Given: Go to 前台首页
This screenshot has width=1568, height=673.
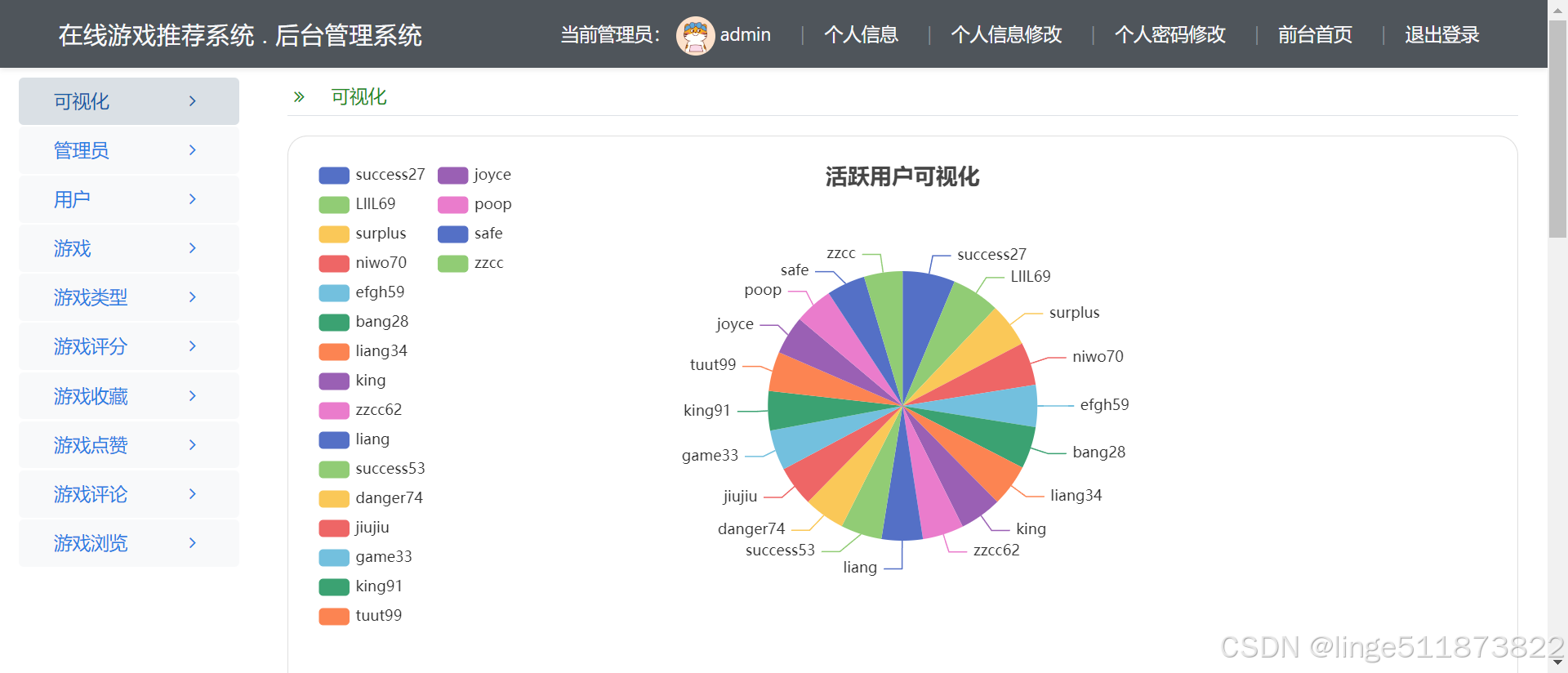Looking at the screenshot, I should [1315, 35].
